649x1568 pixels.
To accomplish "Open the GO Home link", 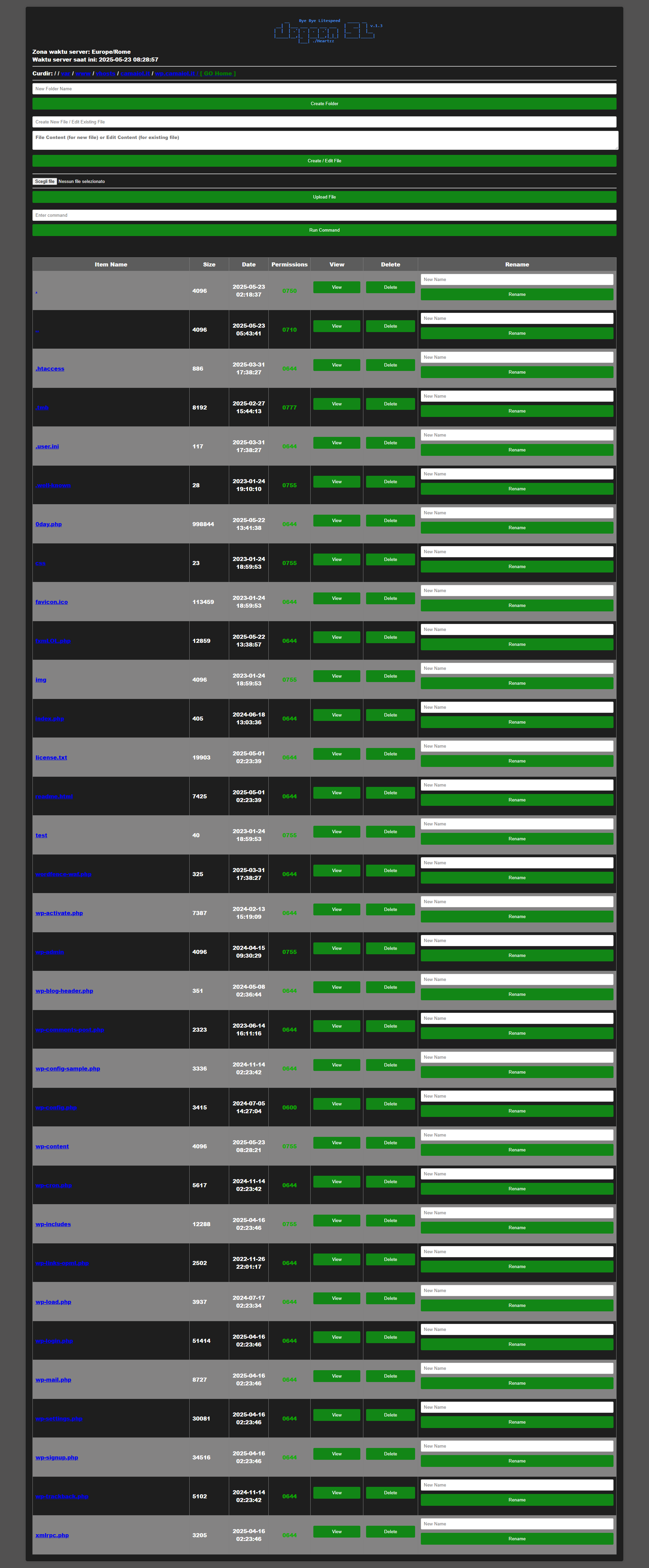I will (218, 74).
